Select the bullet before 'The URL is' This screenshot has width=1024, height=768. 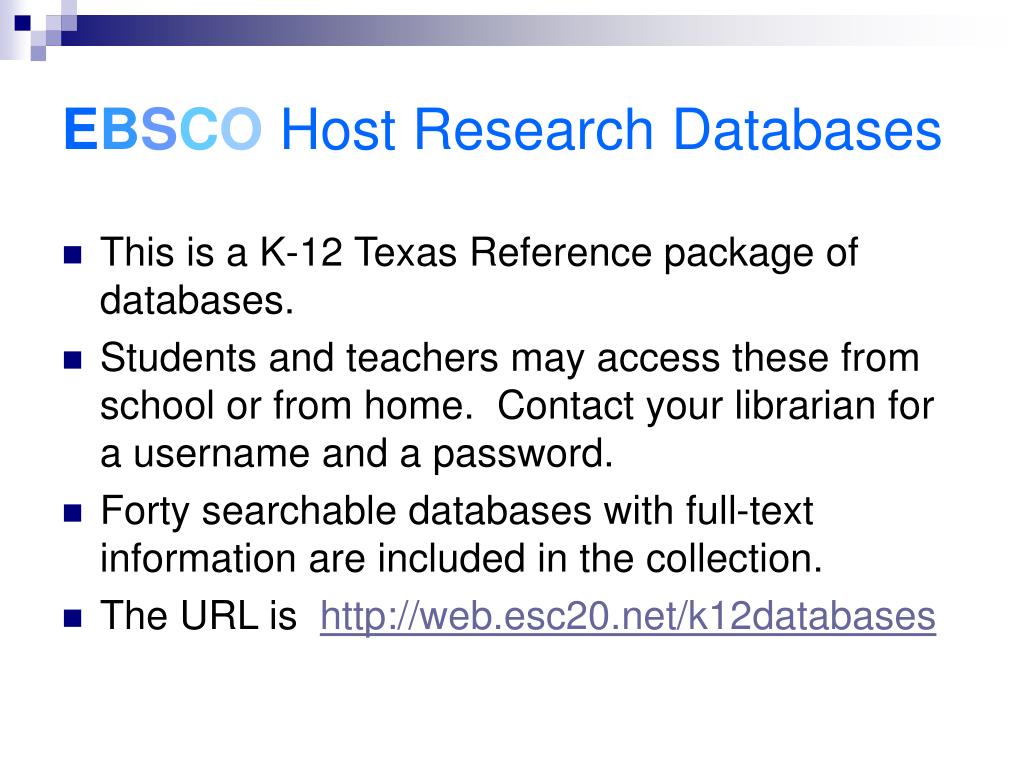pos(72,618)
